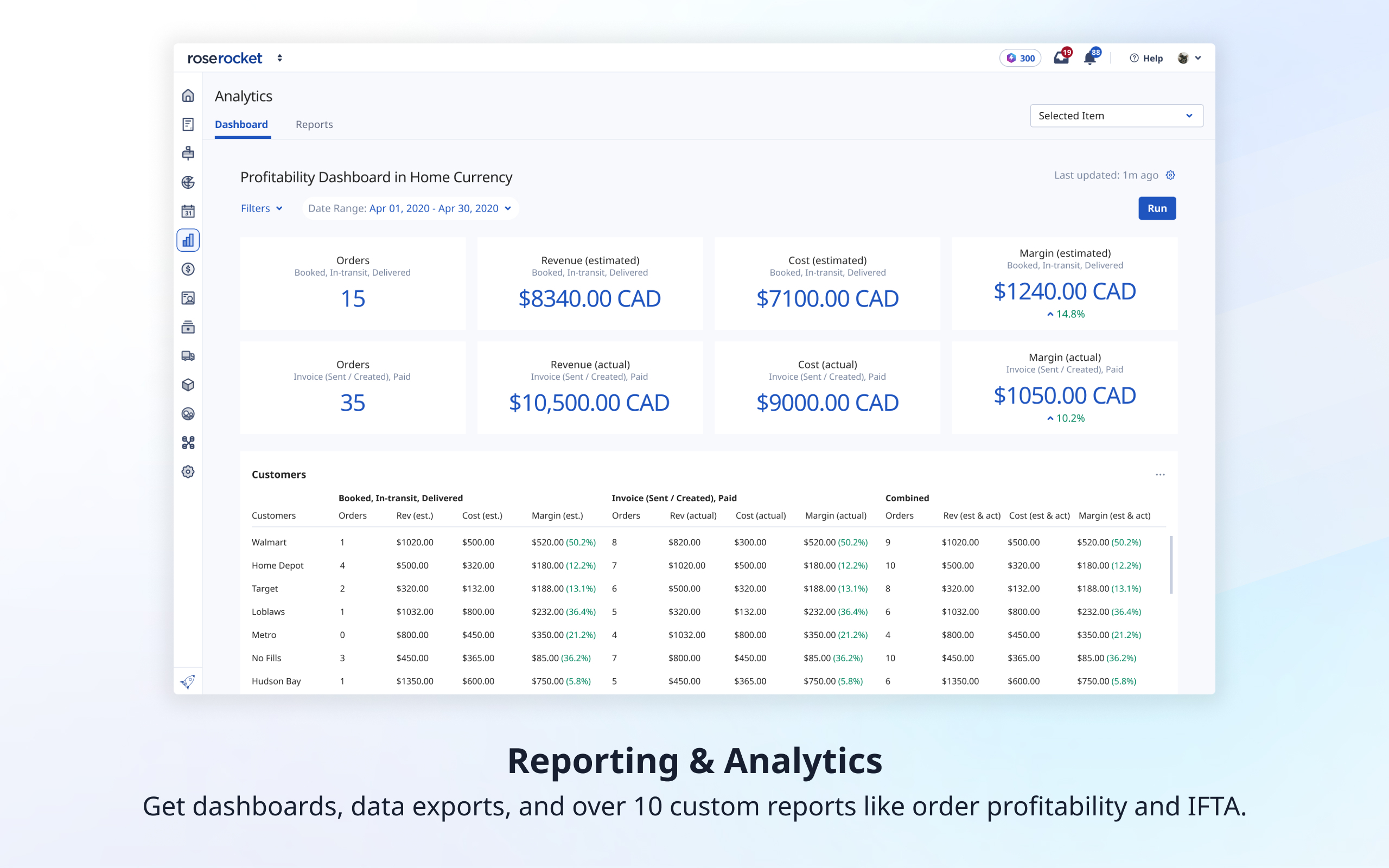Open the dollar sign billing icon
This screenshot has width=1389, height=868.
[x=188, y=269]
